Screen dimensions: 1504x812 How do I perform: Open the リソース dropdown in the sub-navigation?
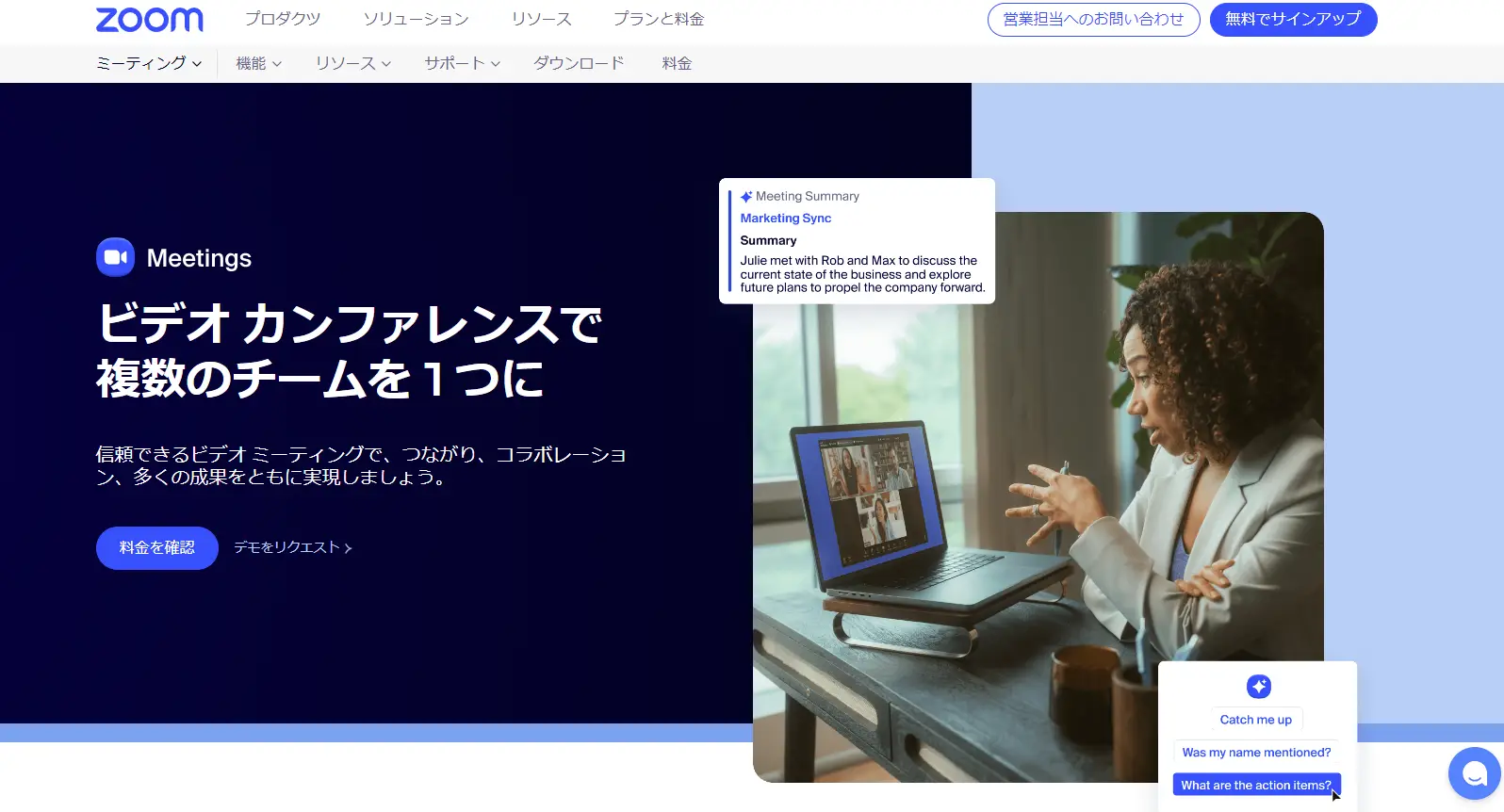pyautogui.click(x=353, y=63)
